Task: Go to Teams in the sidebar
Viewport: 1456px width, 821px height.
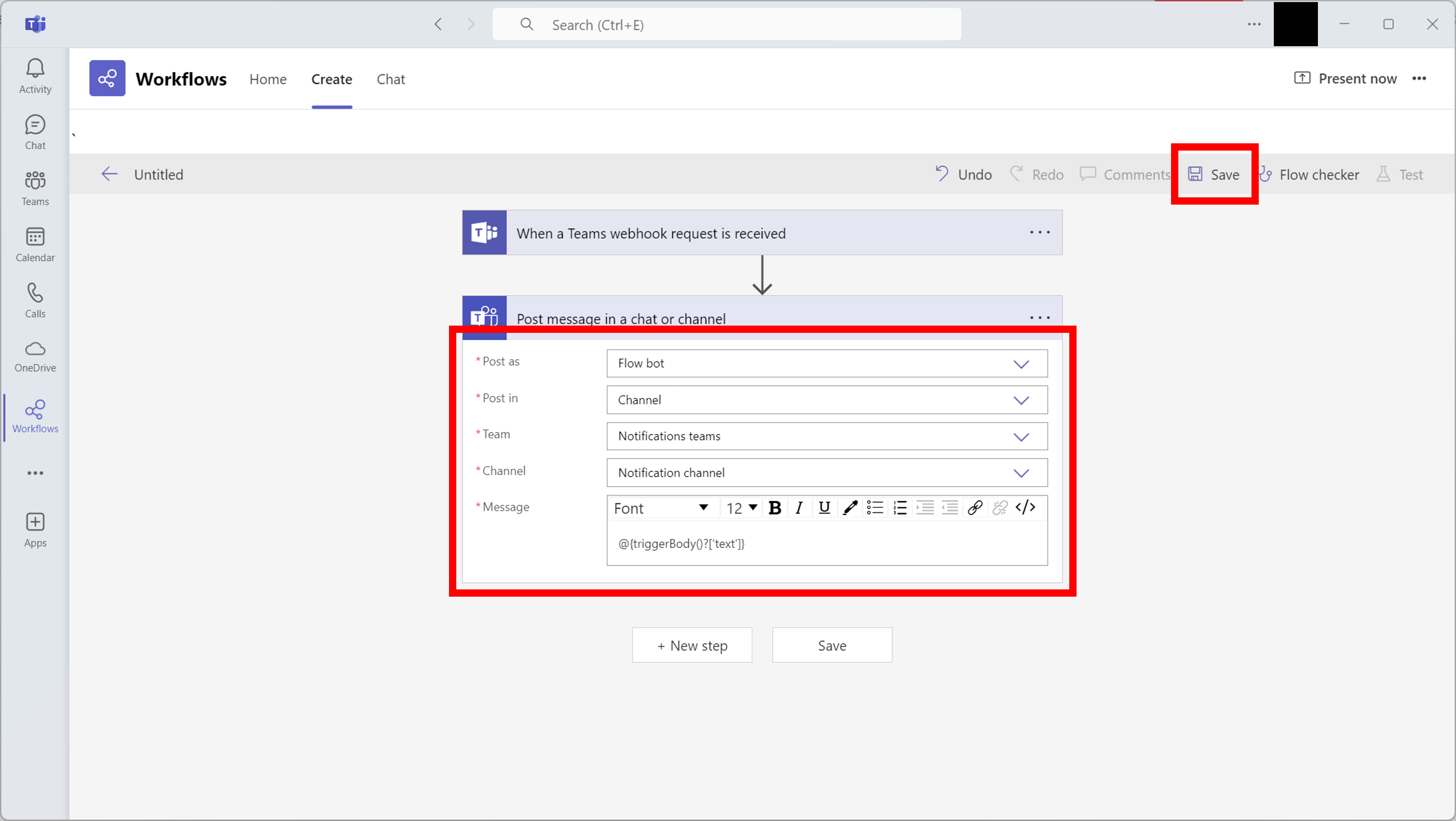Action: click(x=35, y=189)
